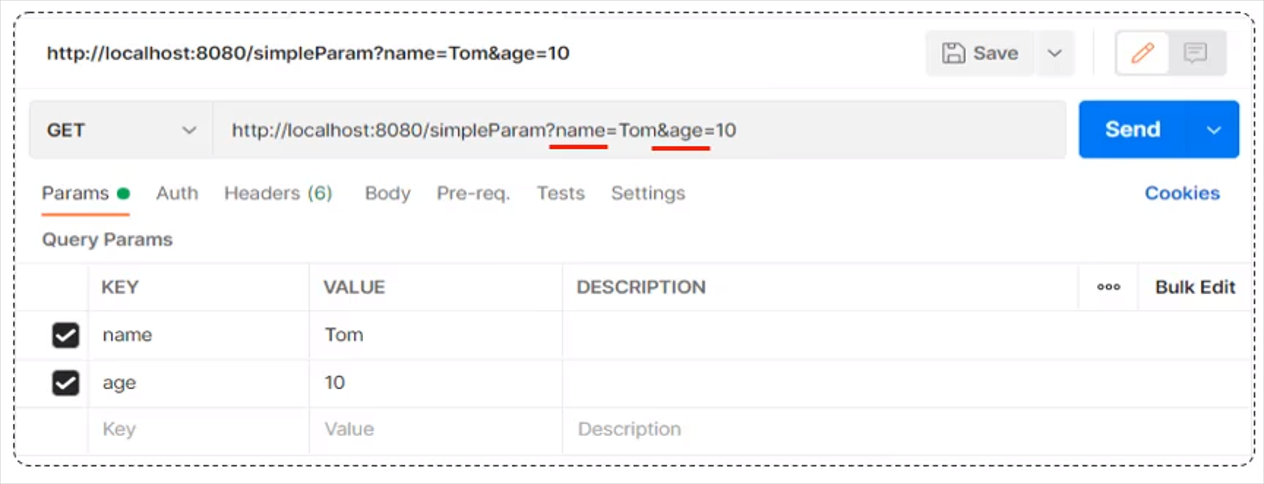This screenshot has height=484, width=1264.
Task: Open the Headers (6) tab
Action: [278, 193]
